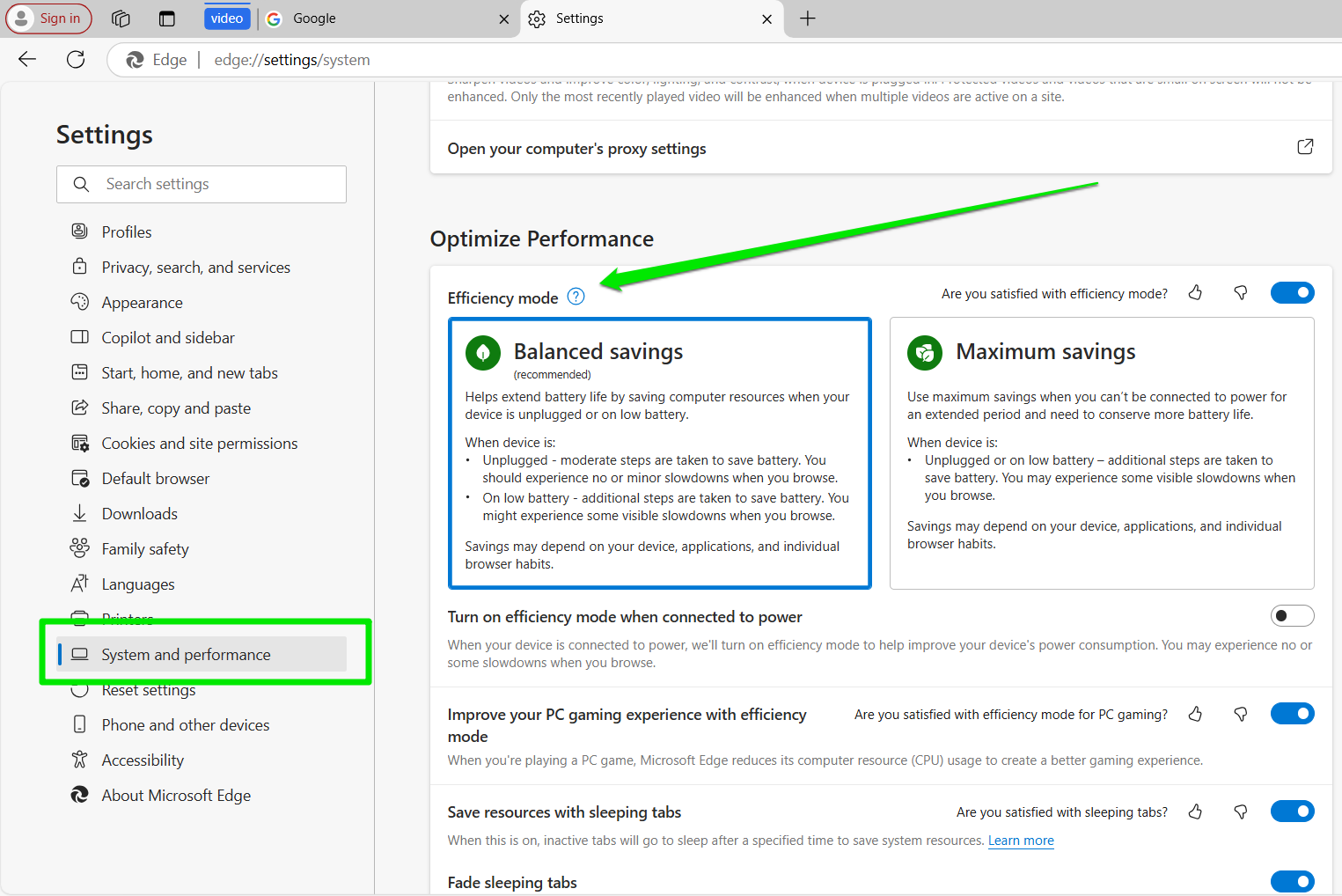
Task: Click the external link icon for proxy settings
Action: [1305, 147]
